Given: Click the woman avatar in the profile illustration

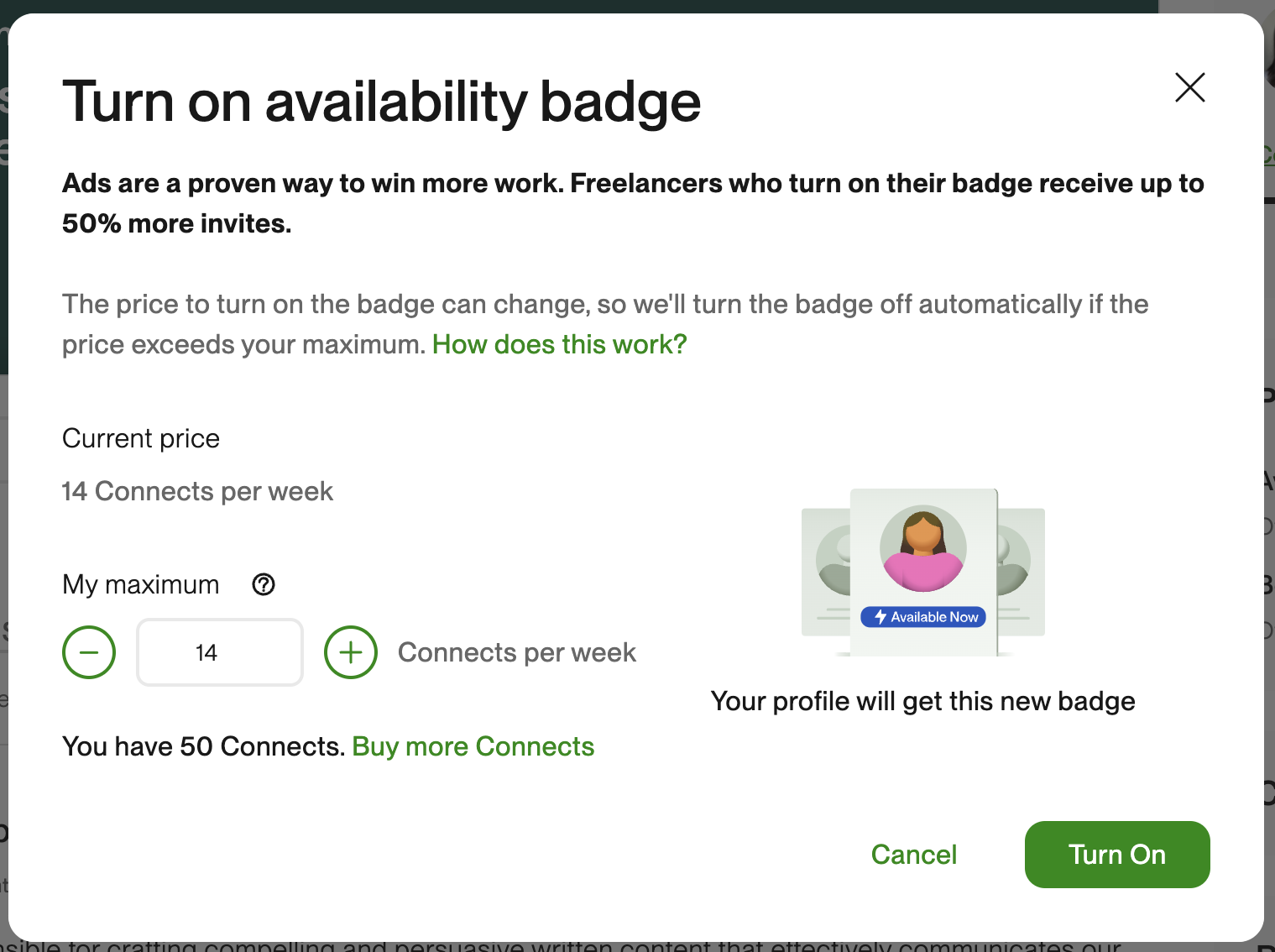Looking at the screenshot, I should click(923, 549).
